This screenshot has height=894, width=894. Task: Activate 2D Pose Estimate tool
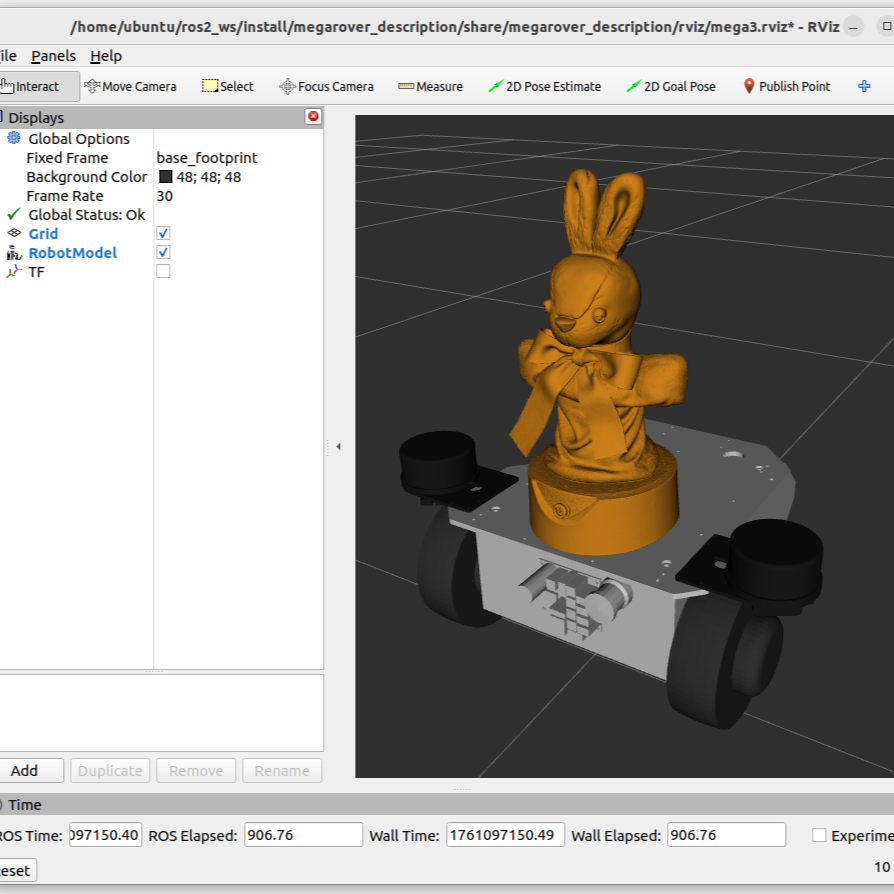click(544, 86)
